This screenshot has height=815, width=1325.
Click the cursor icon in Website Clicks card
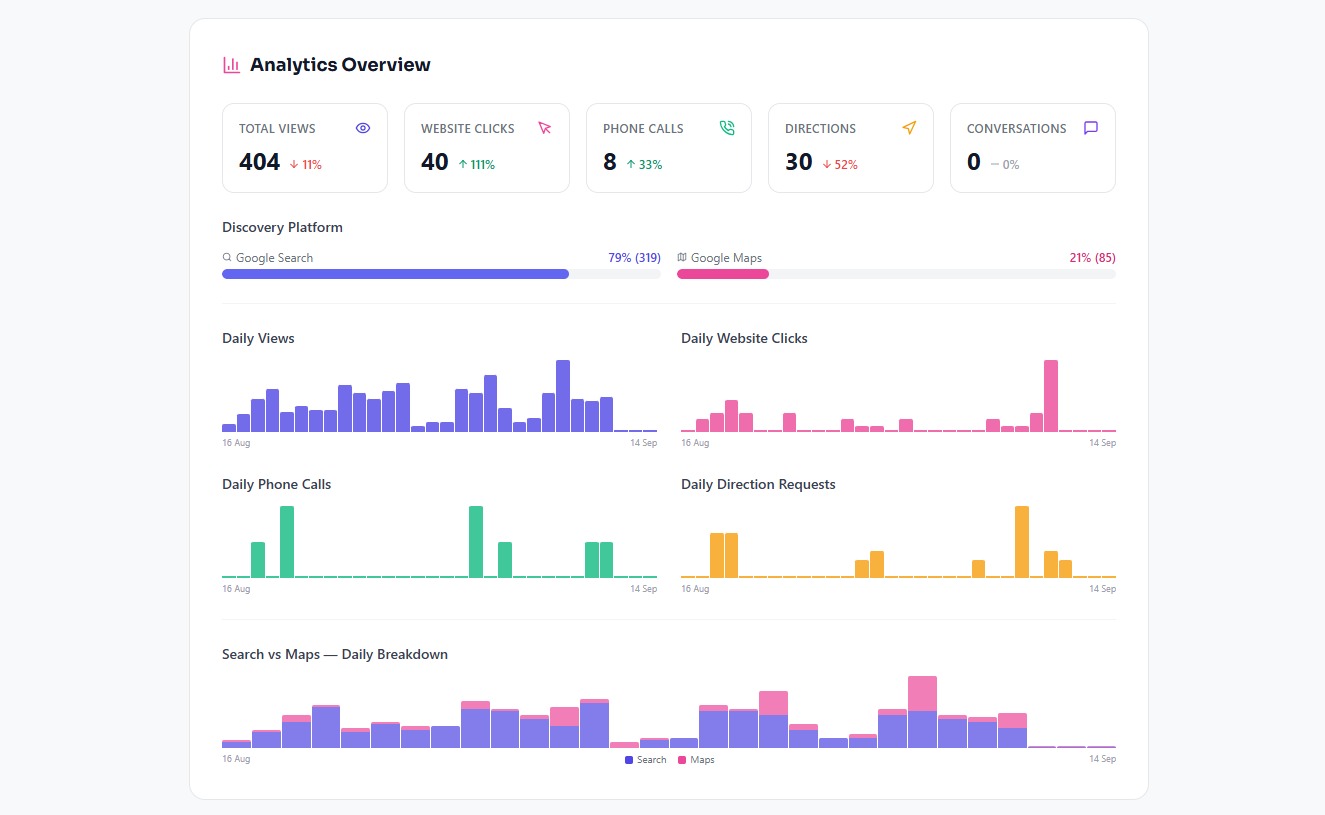[545, 128]
